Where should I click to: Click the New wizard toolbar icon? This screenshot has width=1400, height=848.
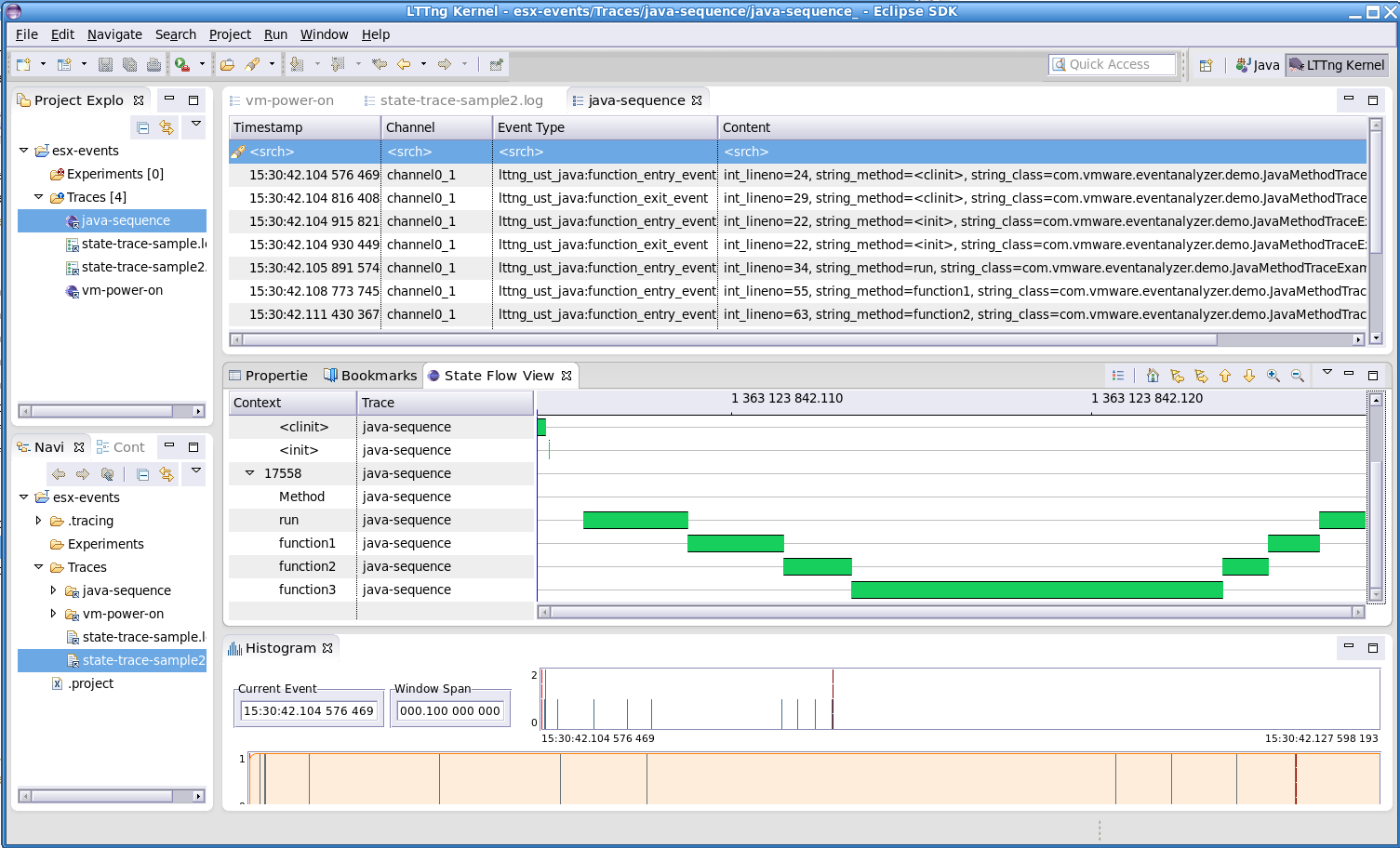coord(23,64)
